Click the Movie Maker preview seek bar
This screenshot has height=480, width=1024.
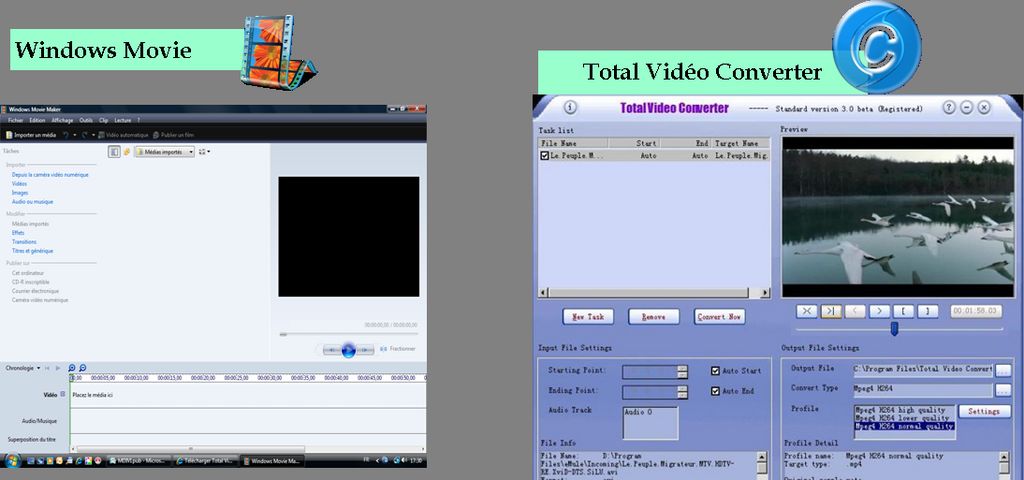[349, 334]
